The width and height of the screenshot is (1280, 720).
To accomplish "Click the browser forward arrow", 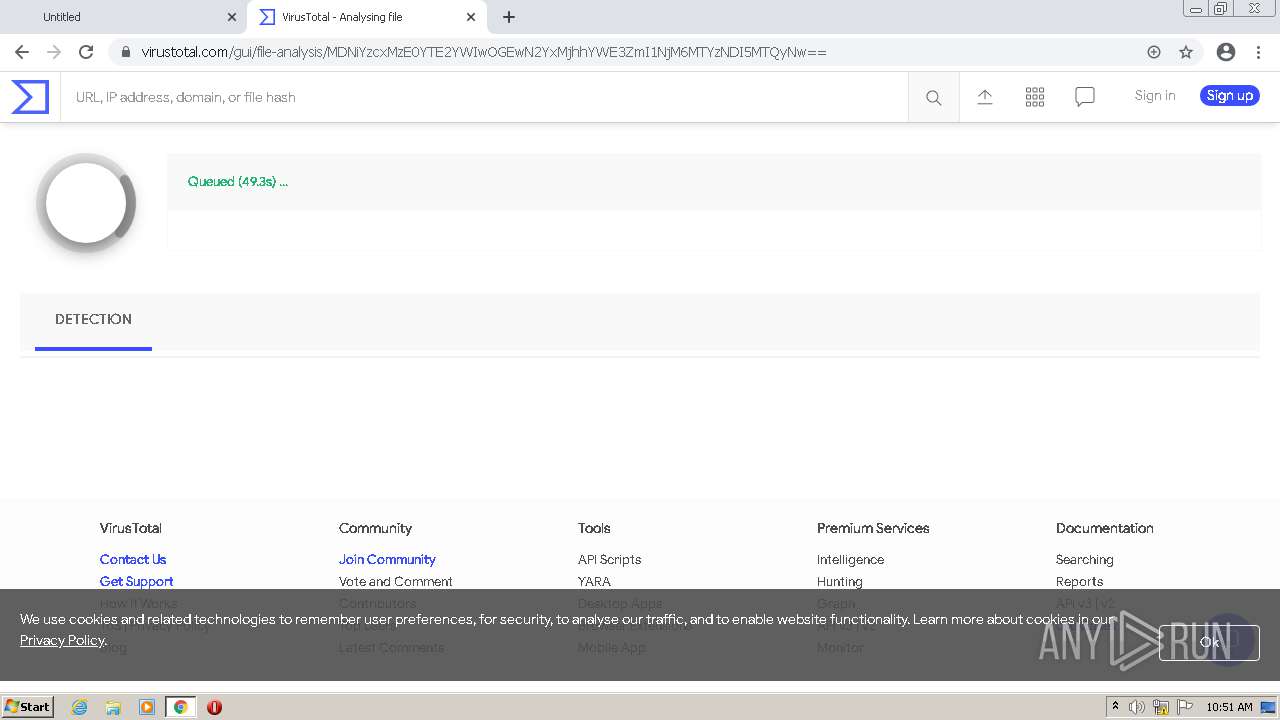I will pyautogui.click(x=54, y=52).
